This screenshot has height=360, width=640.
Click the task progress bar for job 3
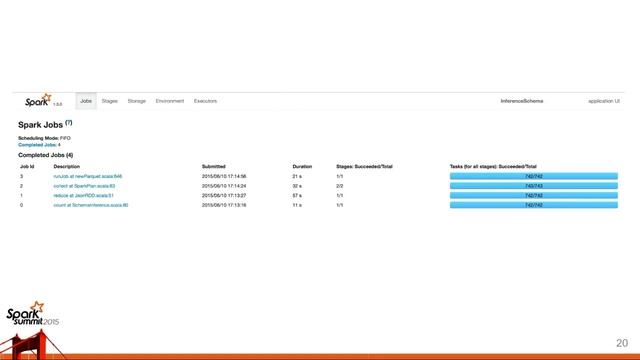533,176
